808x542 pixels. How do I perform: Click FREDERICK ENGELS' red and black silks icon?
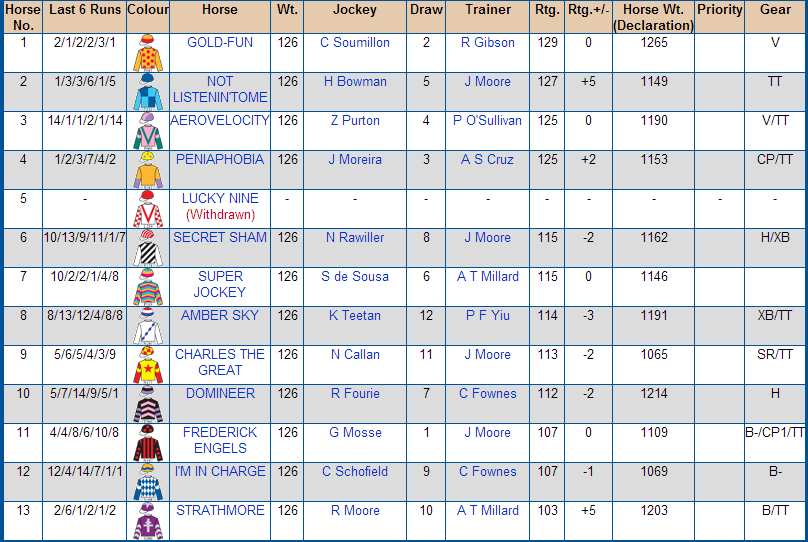click(148, 443)
